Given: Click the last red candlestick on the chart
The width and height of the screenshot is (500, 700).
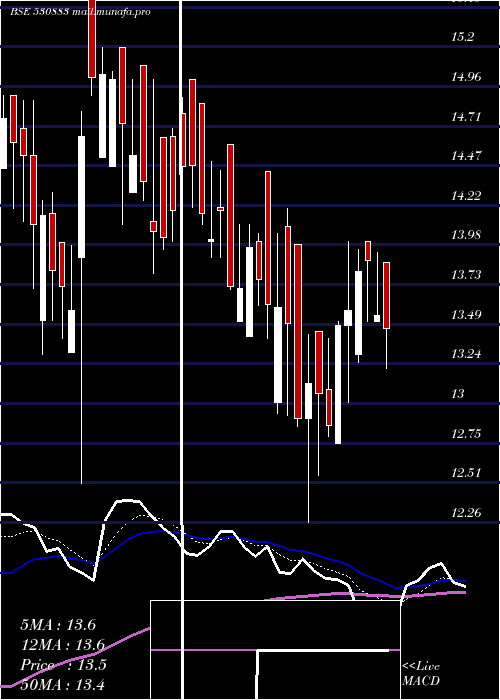Looking at the screenshot, I should point(387,296).
